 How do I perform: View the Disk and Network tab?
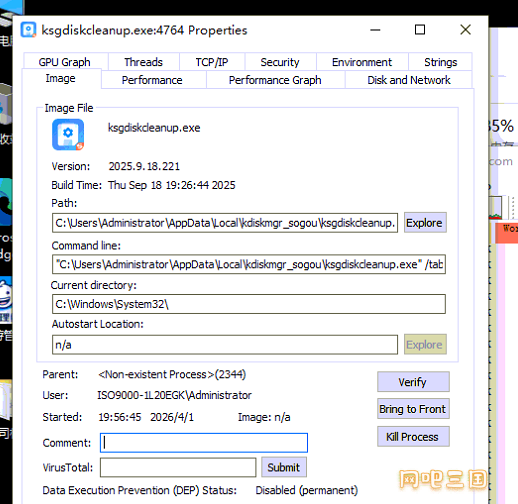click(x=409, y=80)
